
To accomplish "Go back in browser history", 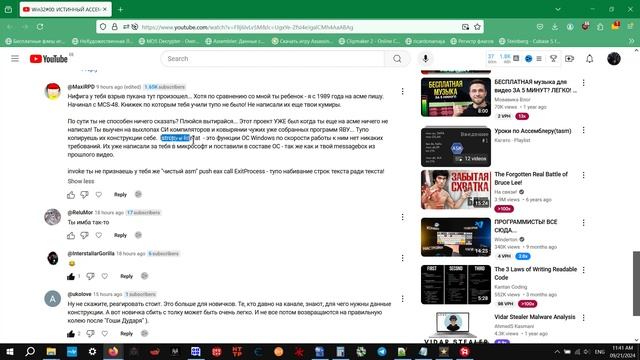I will (10, 27).
